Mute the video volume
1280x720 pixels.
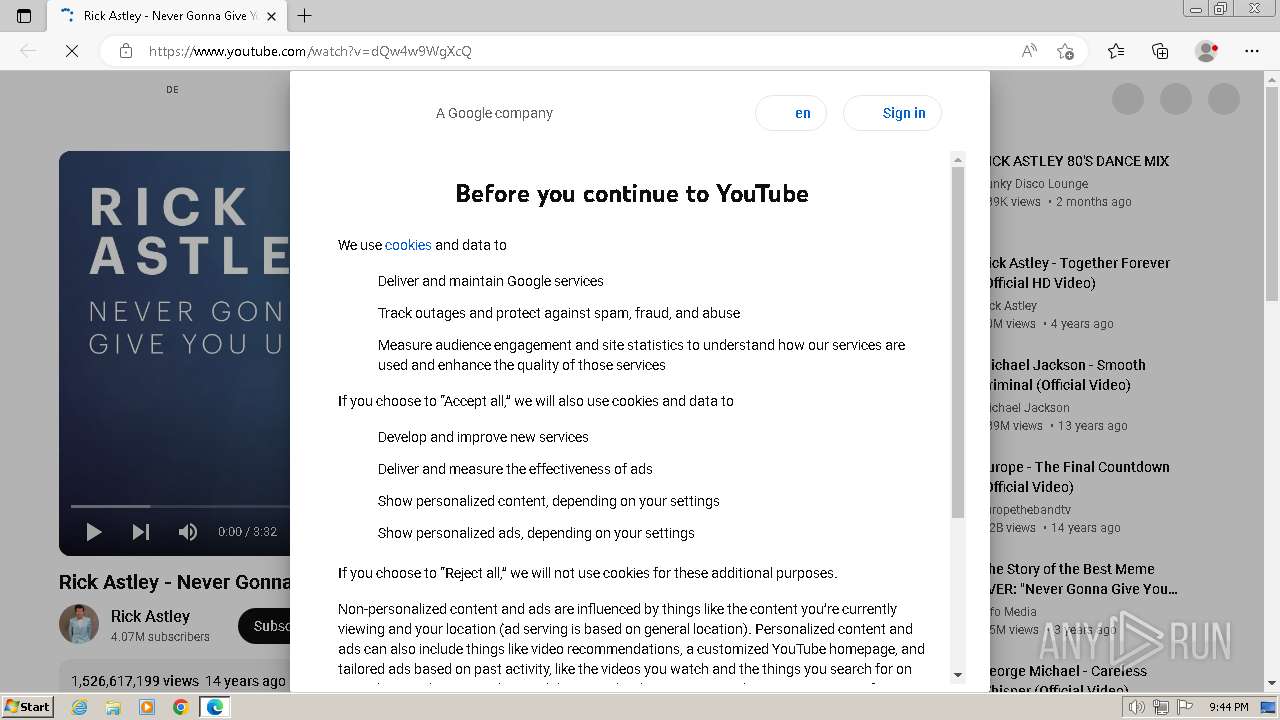click(x=188, y=532)
